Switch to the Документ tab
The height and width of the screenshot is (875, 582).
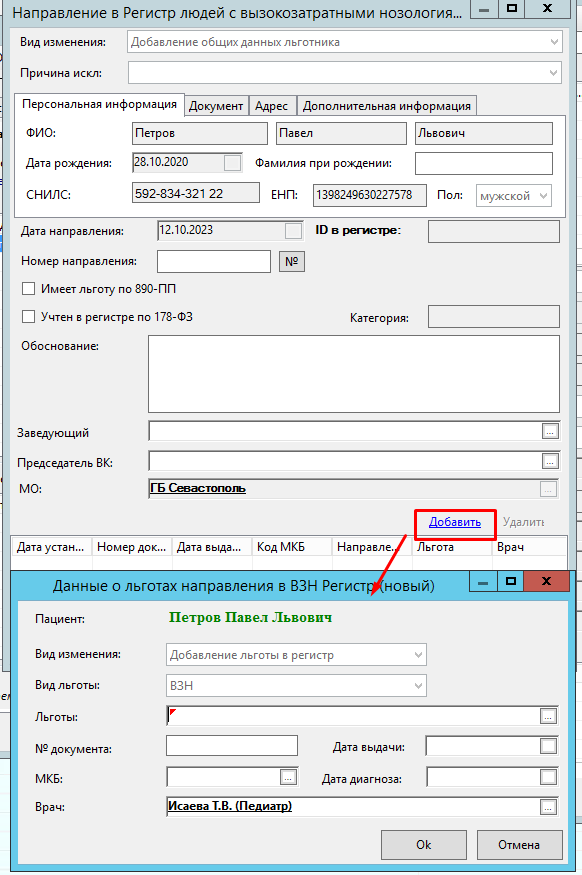click(216, 106)
